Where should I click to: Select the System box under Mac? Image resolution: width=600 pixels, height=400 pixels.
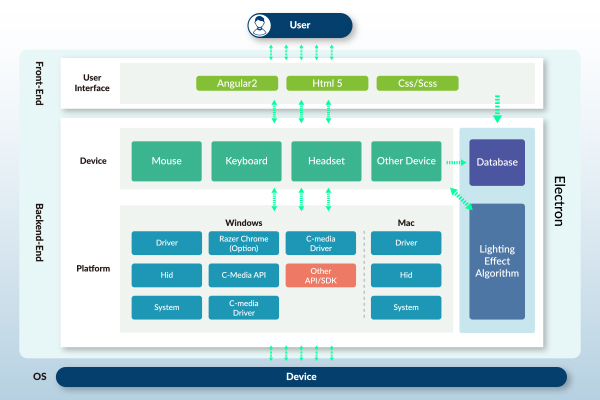(x=406, y=307)
